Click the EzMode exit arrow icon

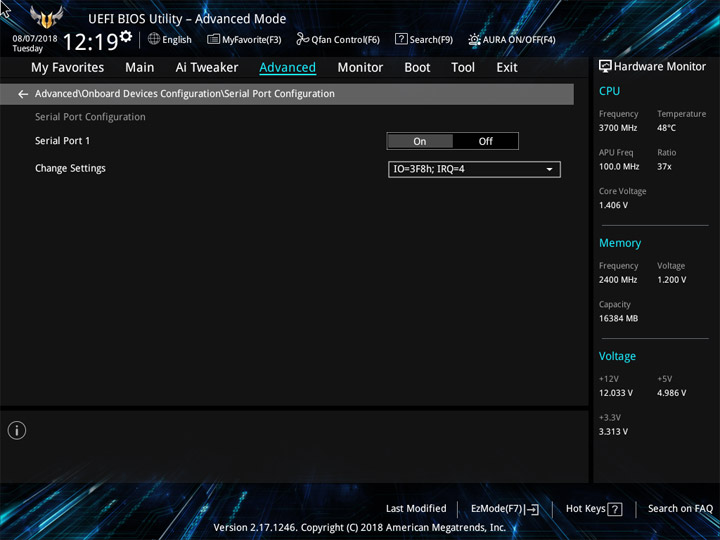coord(532,509)
